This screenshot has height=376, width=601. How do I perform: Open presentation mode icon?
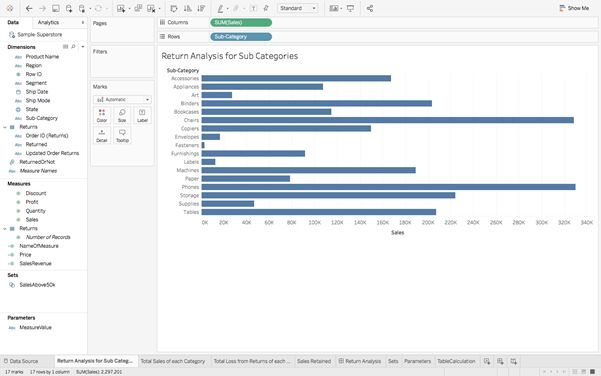pyautogui.click(x=350, y=8)
